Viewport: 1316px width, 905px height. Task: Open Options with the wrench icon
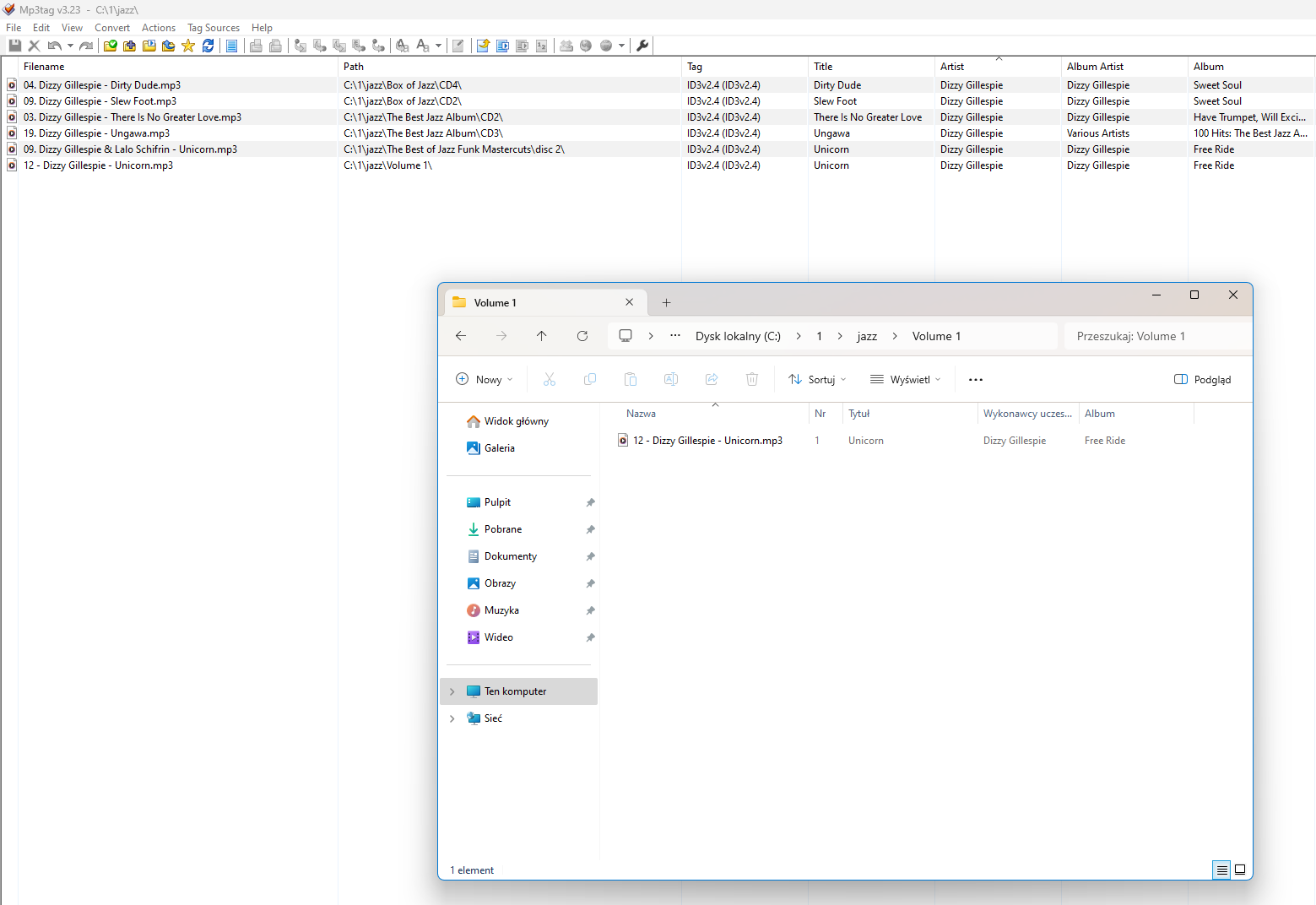642,46
